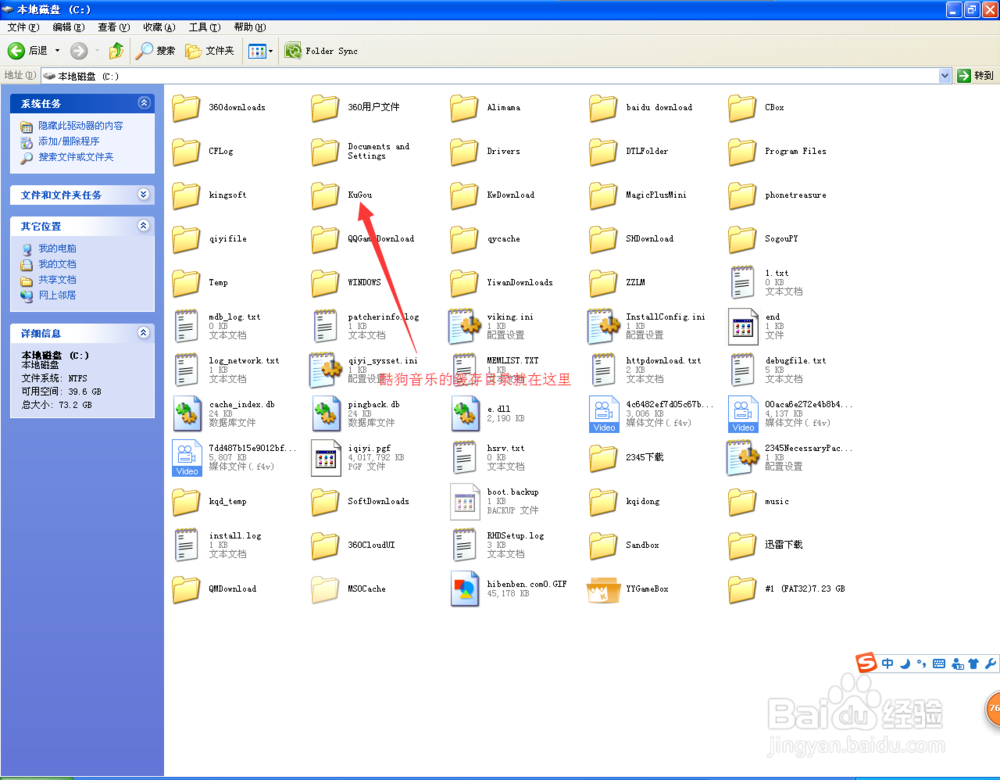Select the boot.backup file icon
Viewport: 1000px width, 780px height.
click(x=465, y=502)
